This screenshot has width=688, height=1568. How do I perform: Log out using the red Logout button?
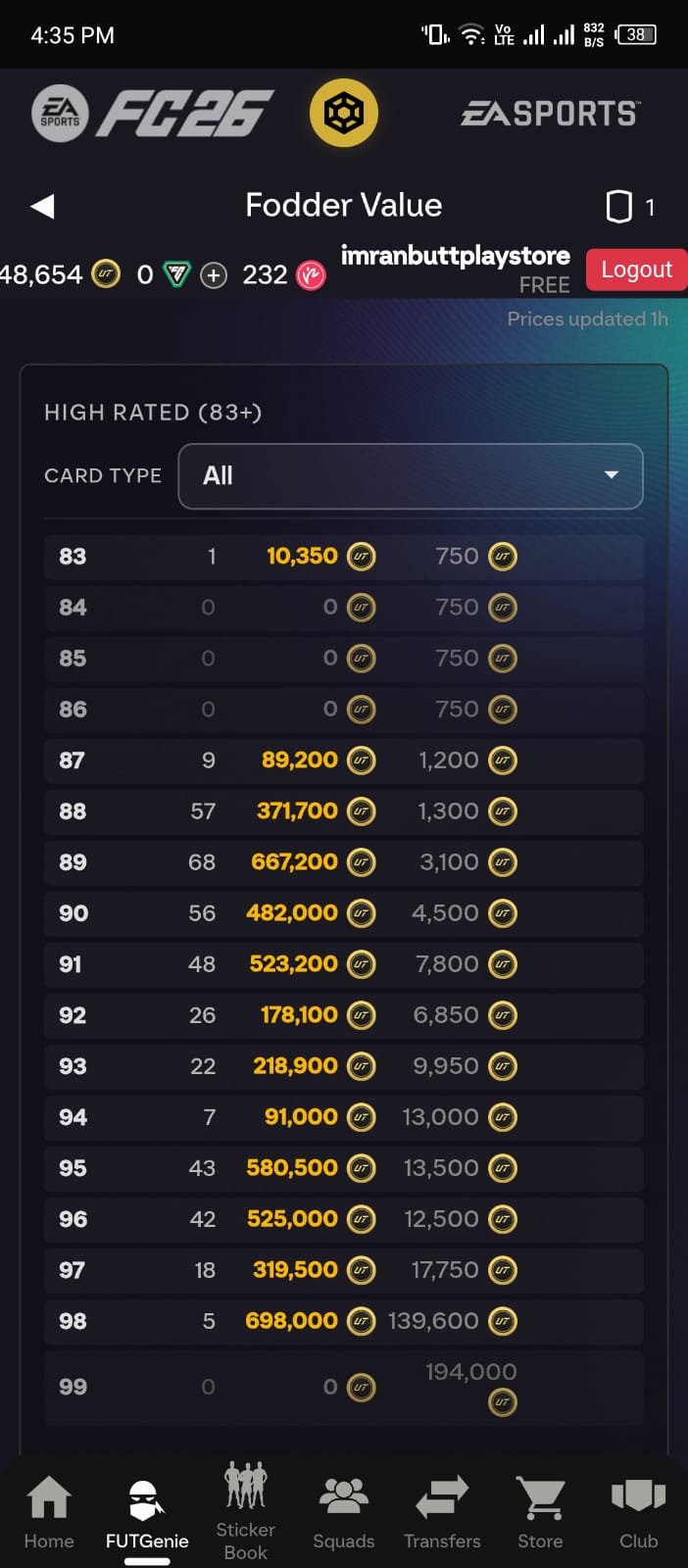[x=636, y=269]
